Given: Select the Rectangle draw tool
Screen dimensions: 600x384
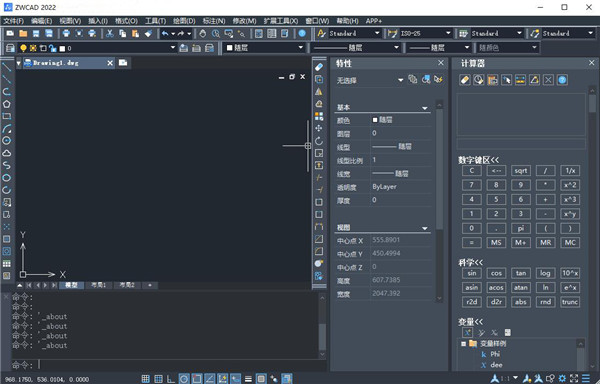Looking at the screenshot, I should pyautogui.click(x=7, y=116).
